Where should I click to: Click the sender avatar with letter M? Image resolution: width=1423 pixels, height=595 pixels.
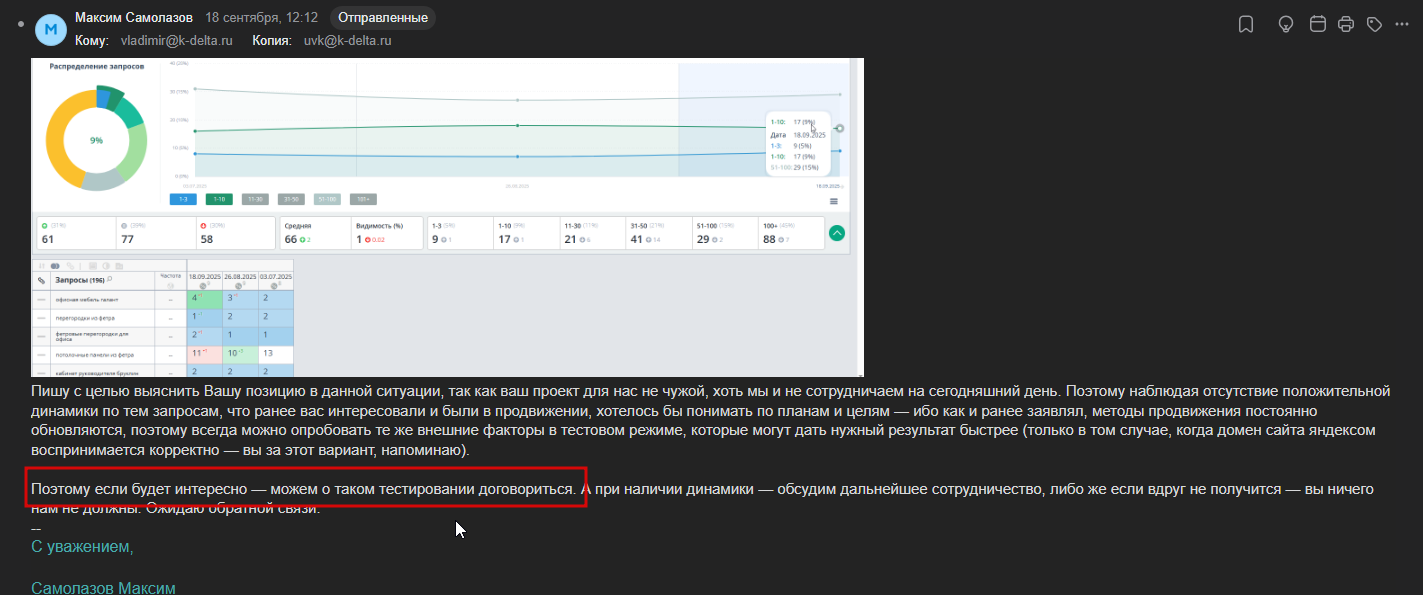tap(51, 30)
